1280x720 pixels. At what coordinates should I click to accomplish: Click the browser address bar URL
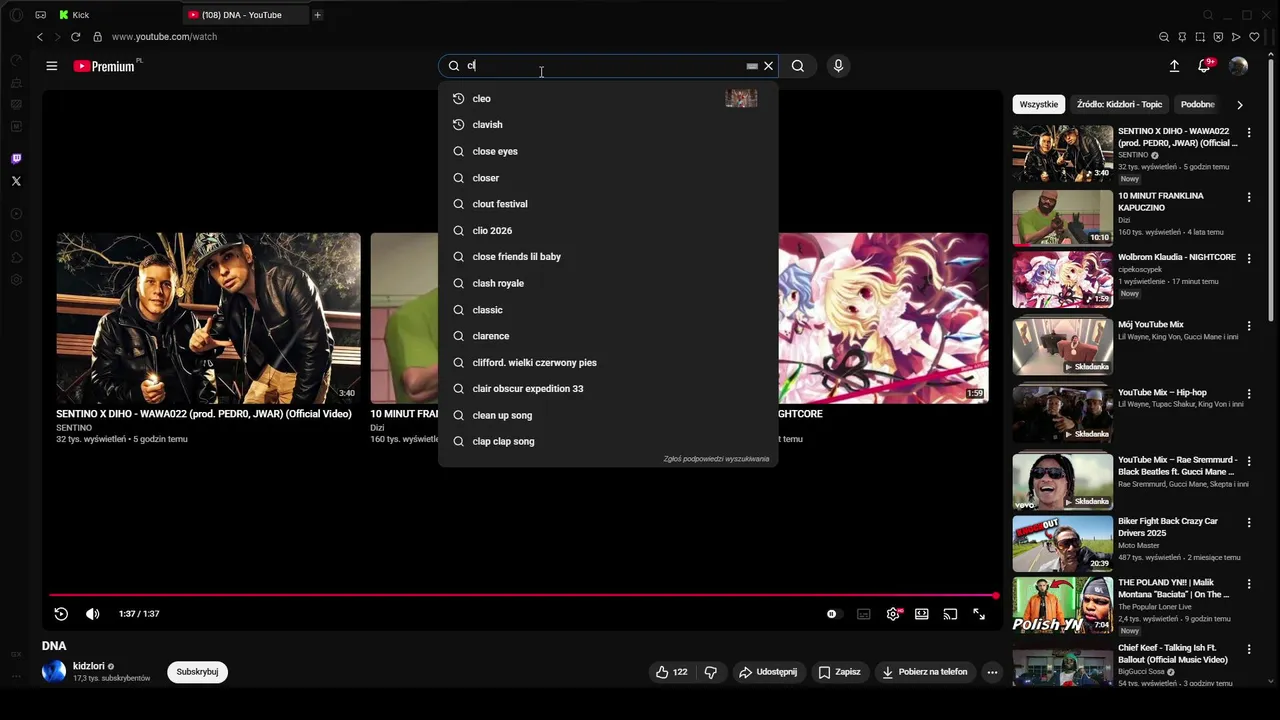pyautogui.click(x=164, y=37)
